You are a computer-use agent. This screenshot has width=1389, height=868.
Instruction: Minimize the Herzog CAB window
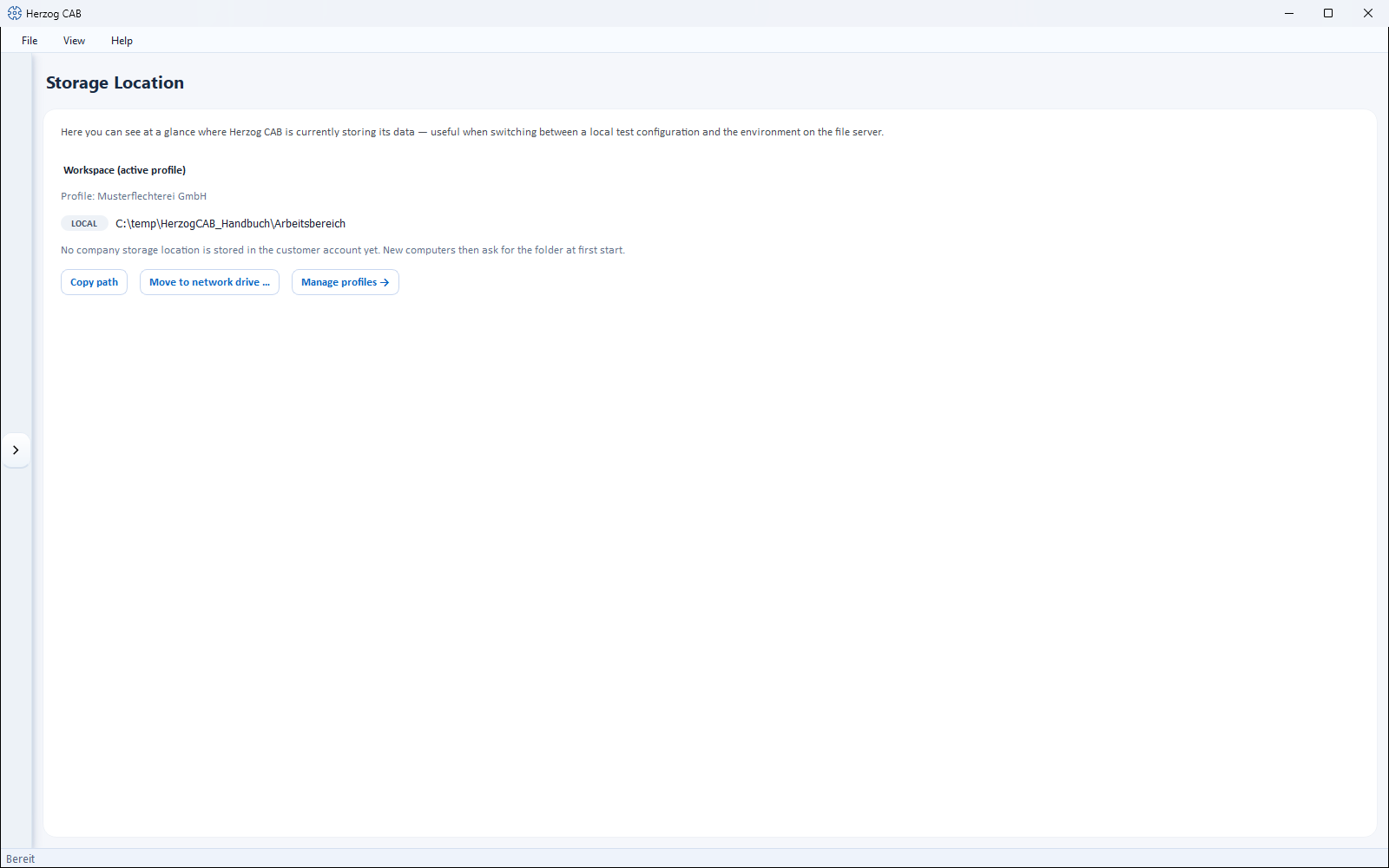(x=1289, y=13)
